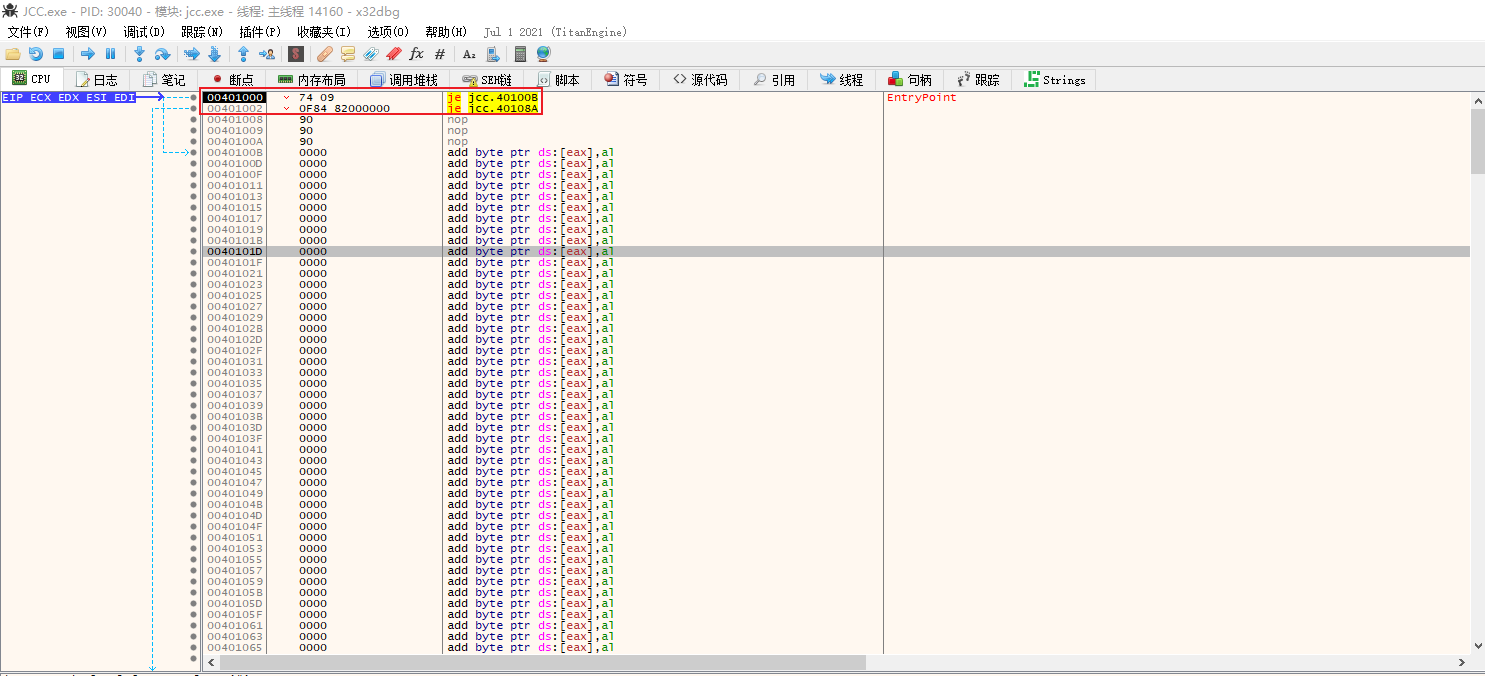Switch to the 源代码 source tab
This screenshot has width=1485, height=676.
pos(700,80)
